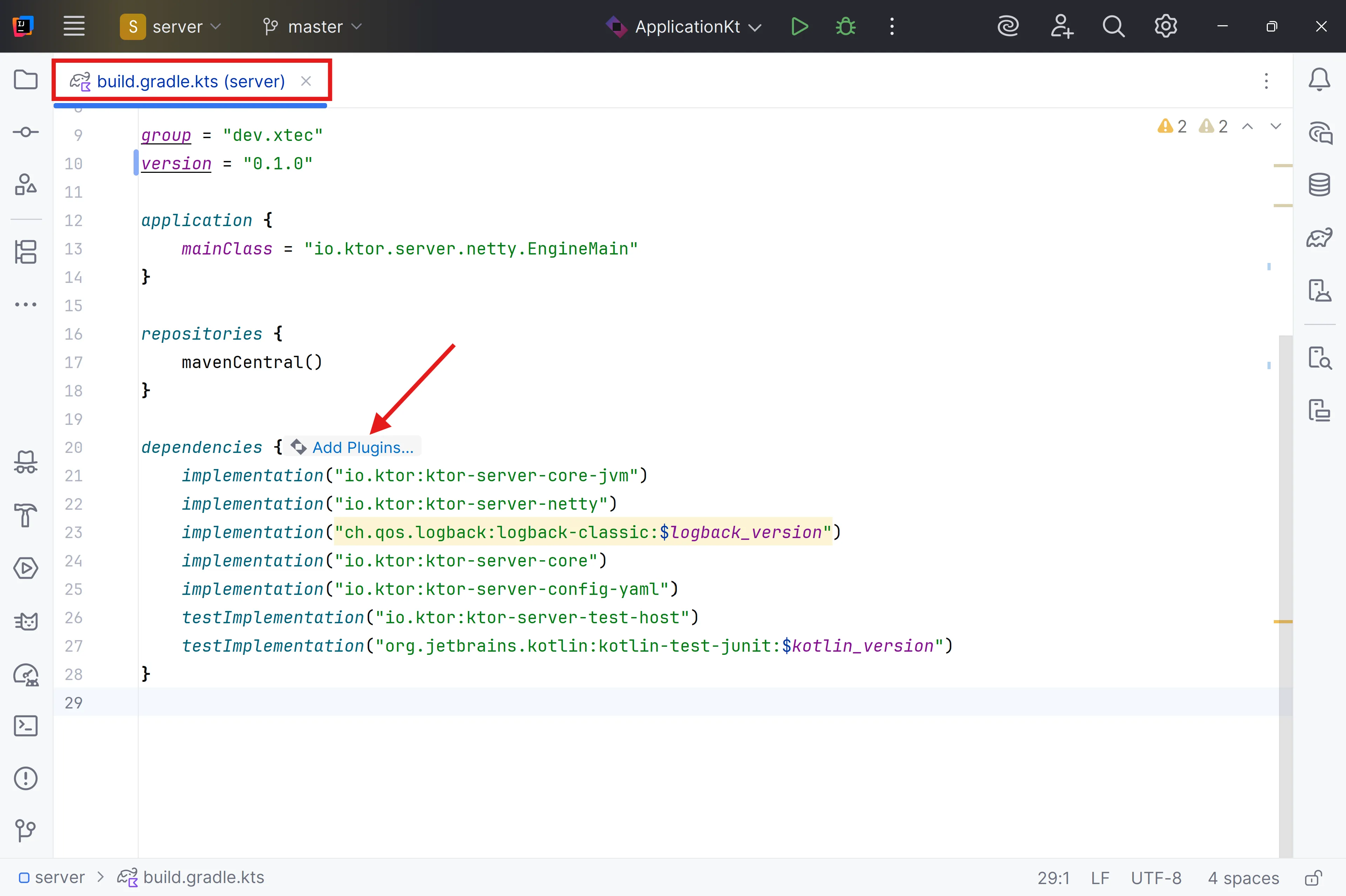Click the Debug bug icon
Screen dimensions: 1346x896
[845, 26]
